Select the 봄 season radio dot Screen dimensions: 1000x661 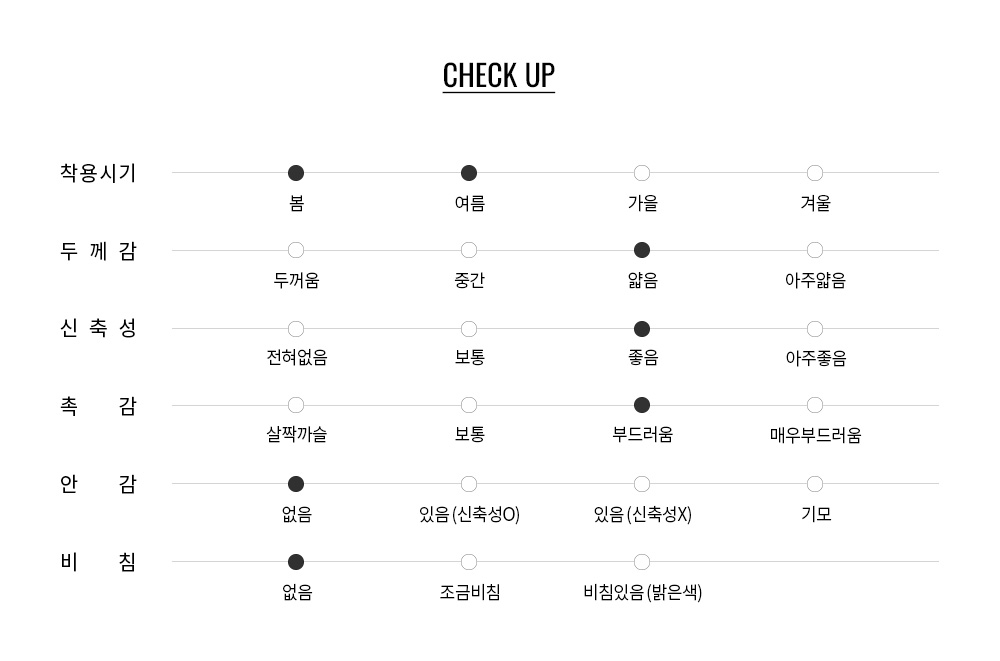tap(296, 173)
